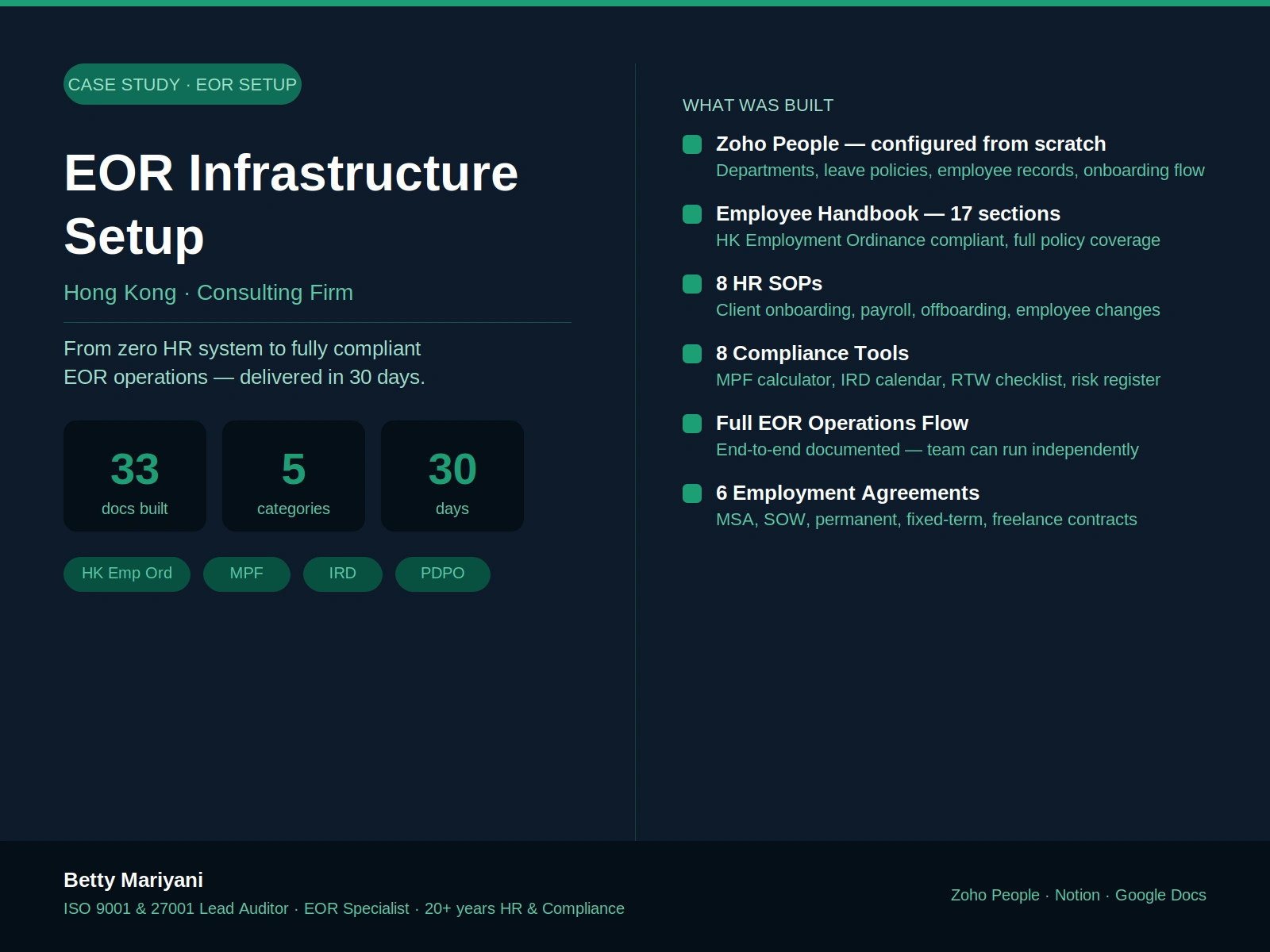This screenshot has width=1270, height=952.
Task: Click the "CASE STUDY · EOR SETUP" badge
Action: point(183,84)
